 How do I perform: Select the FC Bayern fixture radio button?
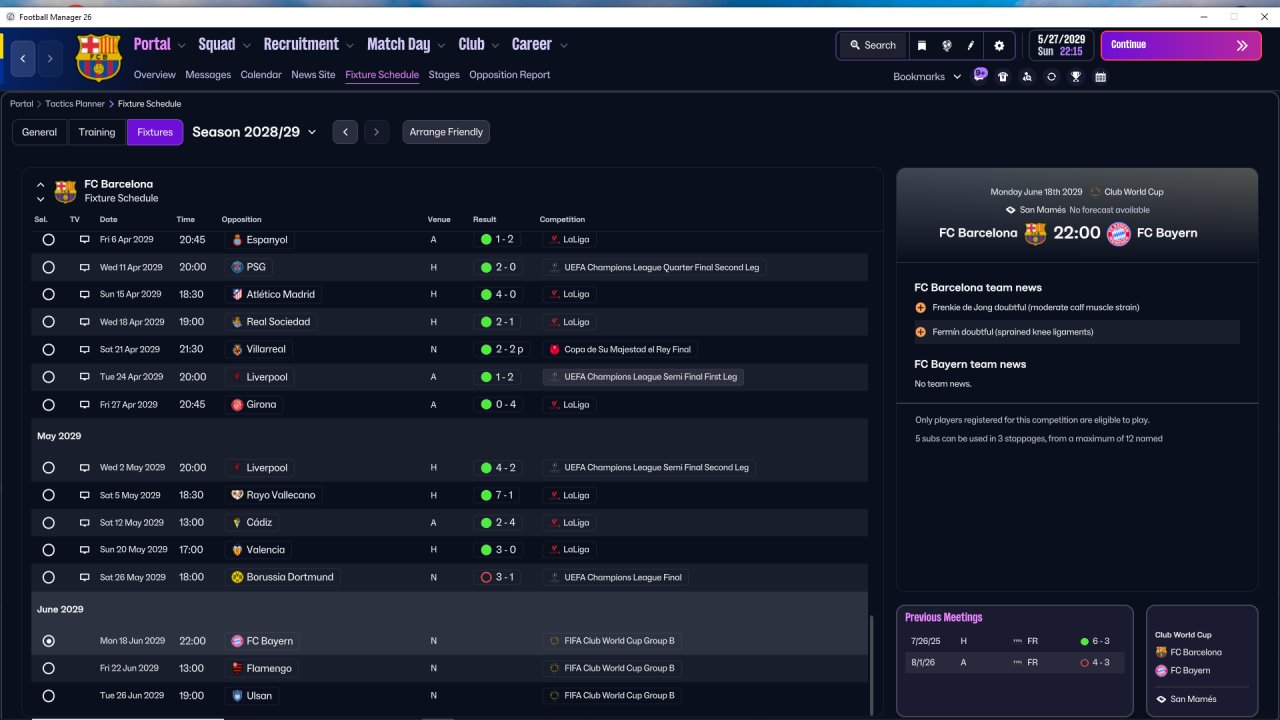click(x=49, y=641)
